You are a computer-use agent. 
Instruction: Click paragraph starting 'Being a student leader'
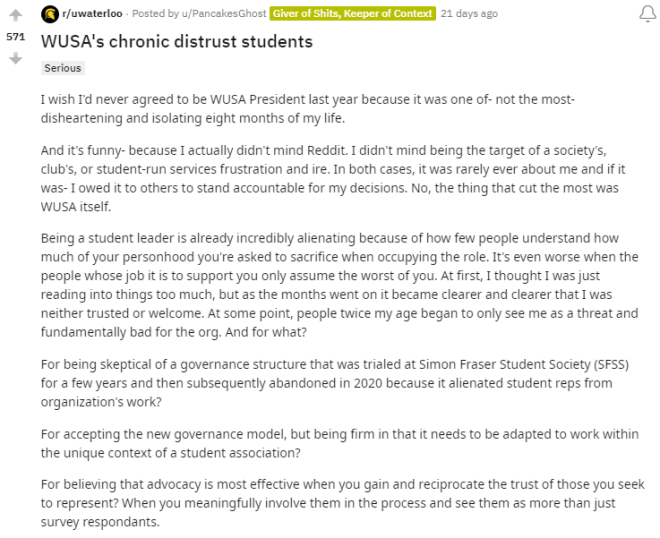click(x=339, y=285)
